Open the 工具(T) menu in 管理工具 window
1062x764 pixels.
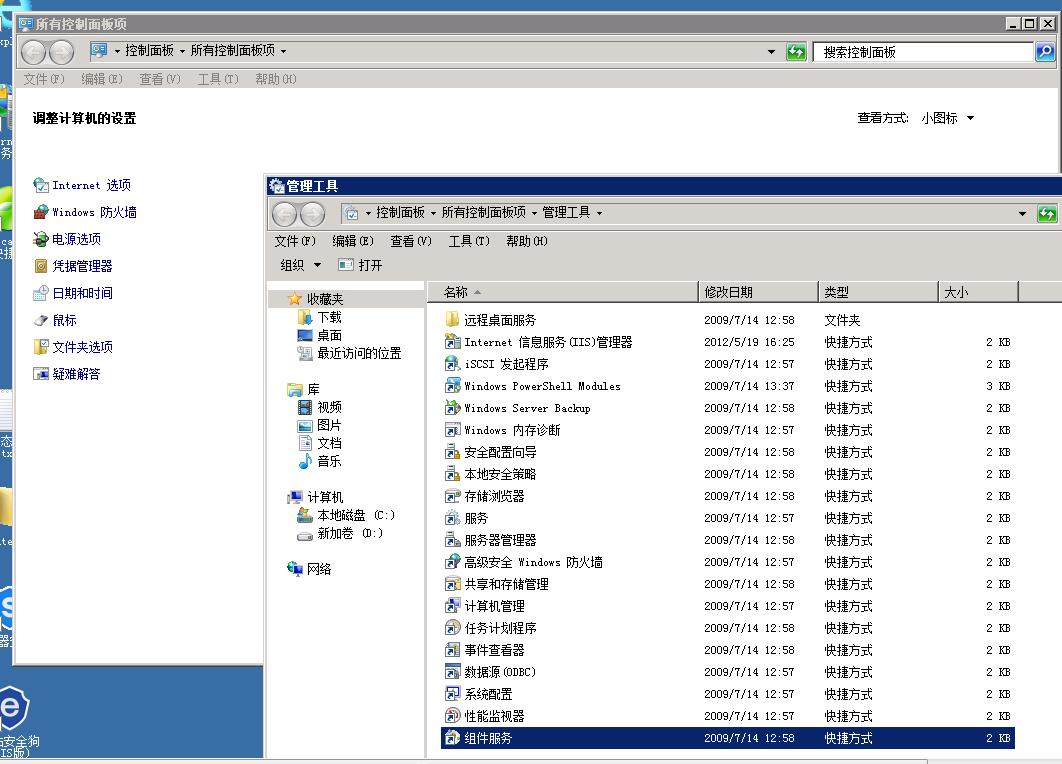coord(468,241)
